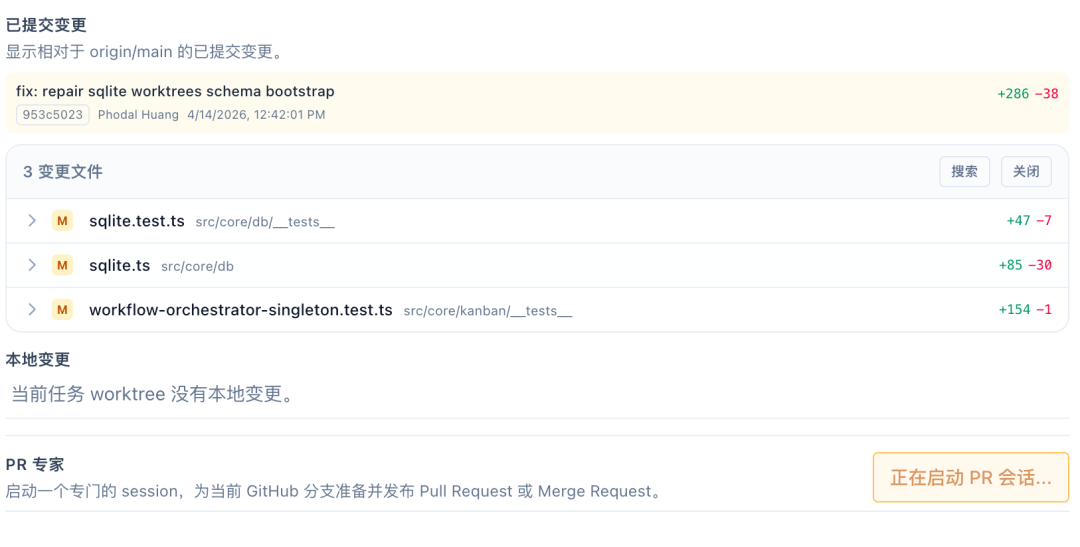Click the path src/core/kanban/__tests__

[x=488, y=311]
